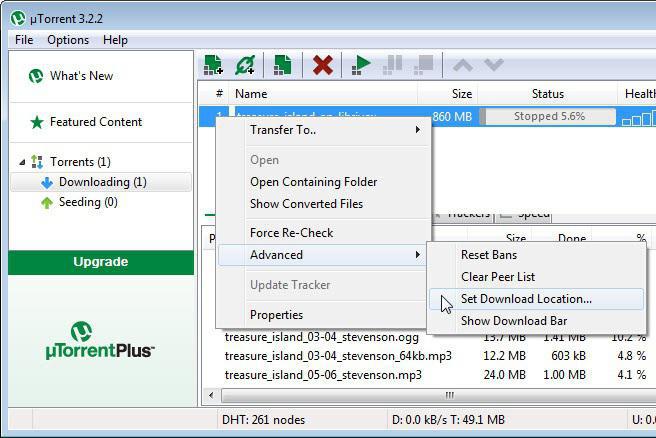Open Featured Content in sidebar

coord(96,122)
